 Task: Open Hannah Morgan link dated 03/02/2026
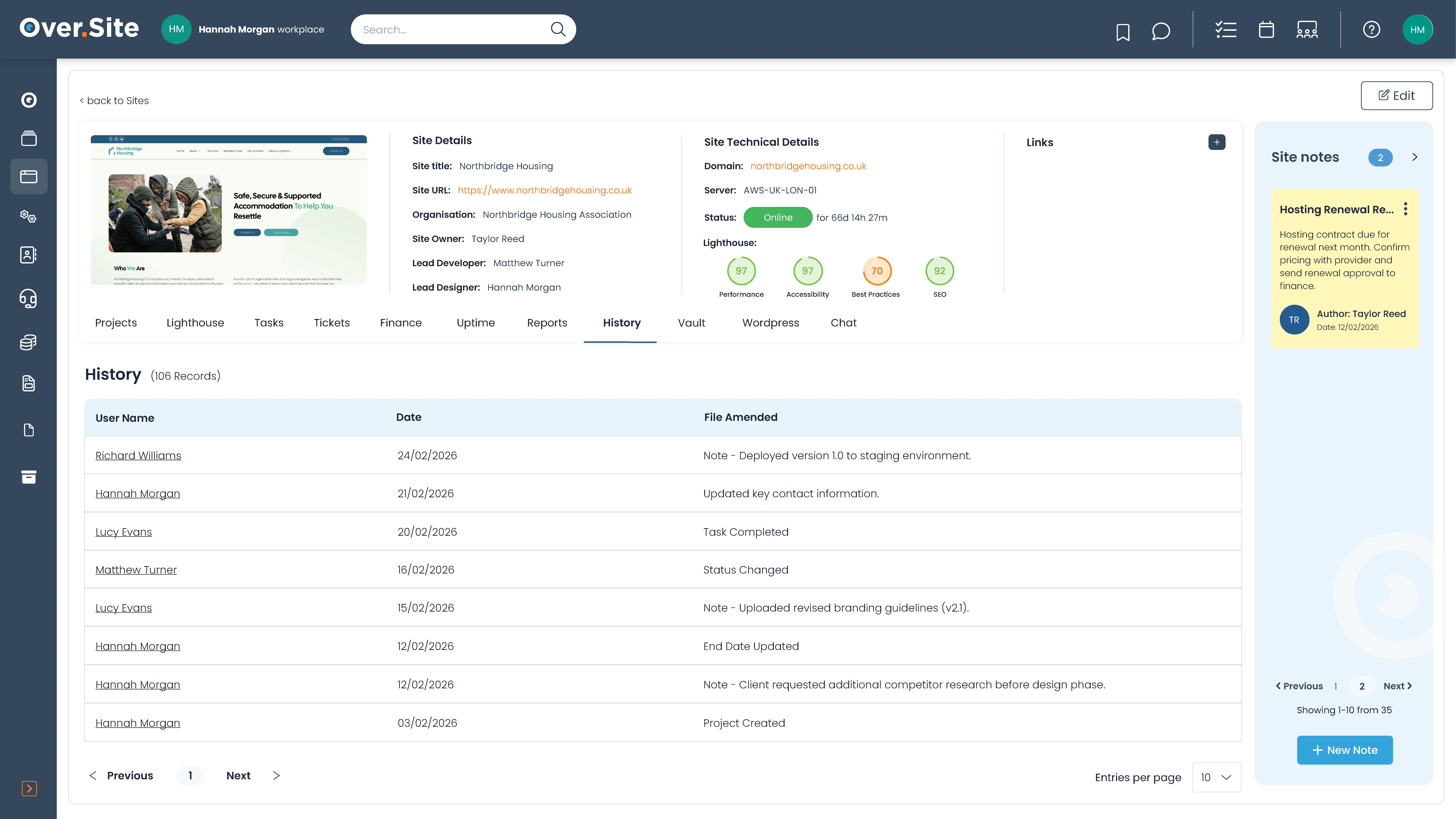coord(138,723)
